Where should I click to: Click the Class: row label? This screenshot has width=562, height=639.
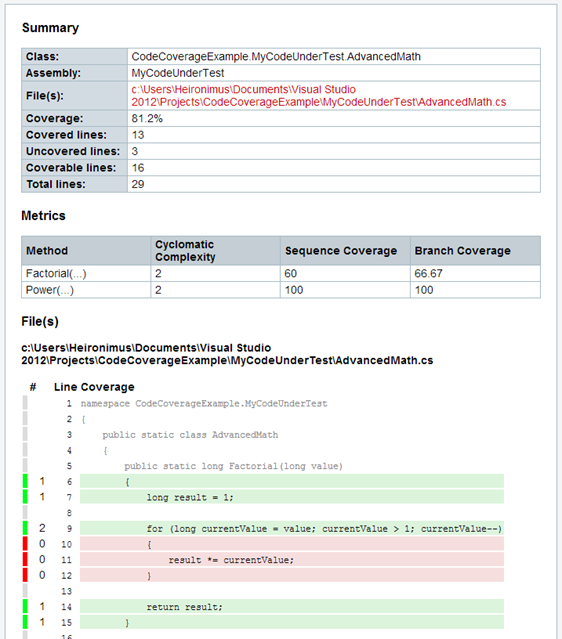(x=42, y=57)
